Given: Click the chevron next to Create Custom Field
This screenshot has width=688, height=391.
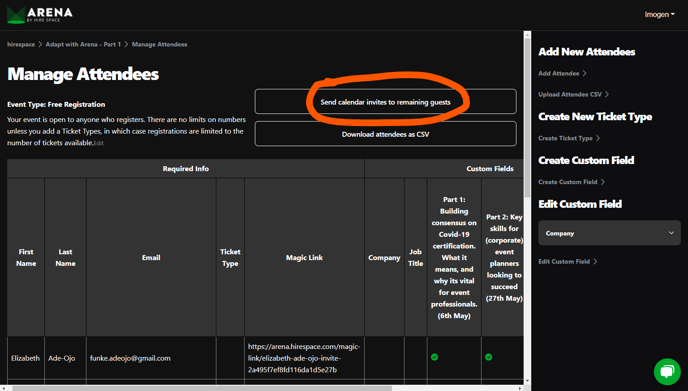Looking at the screenshot, I should tap(603, 182).
